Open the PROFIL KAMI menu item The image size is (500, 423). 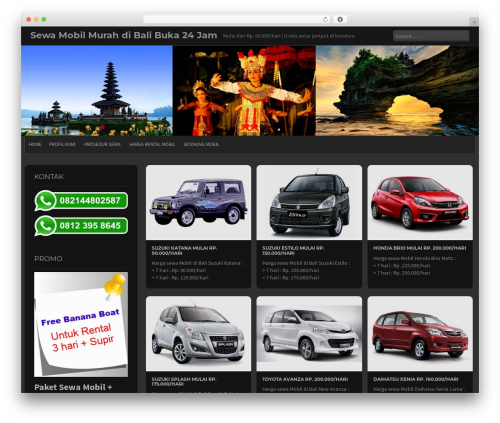tap(62, 144)
